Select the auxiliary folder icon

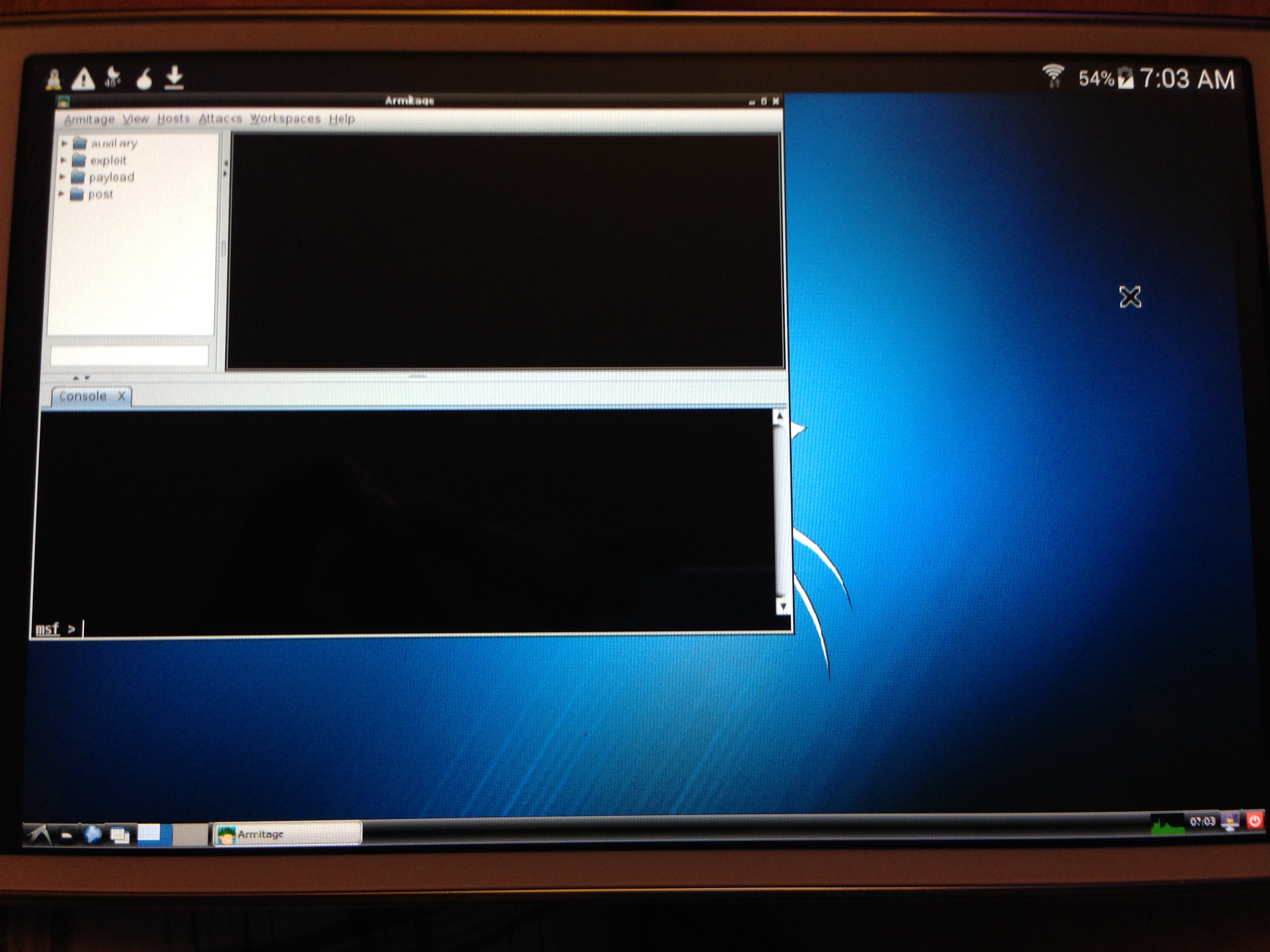[x=81, y=143]
